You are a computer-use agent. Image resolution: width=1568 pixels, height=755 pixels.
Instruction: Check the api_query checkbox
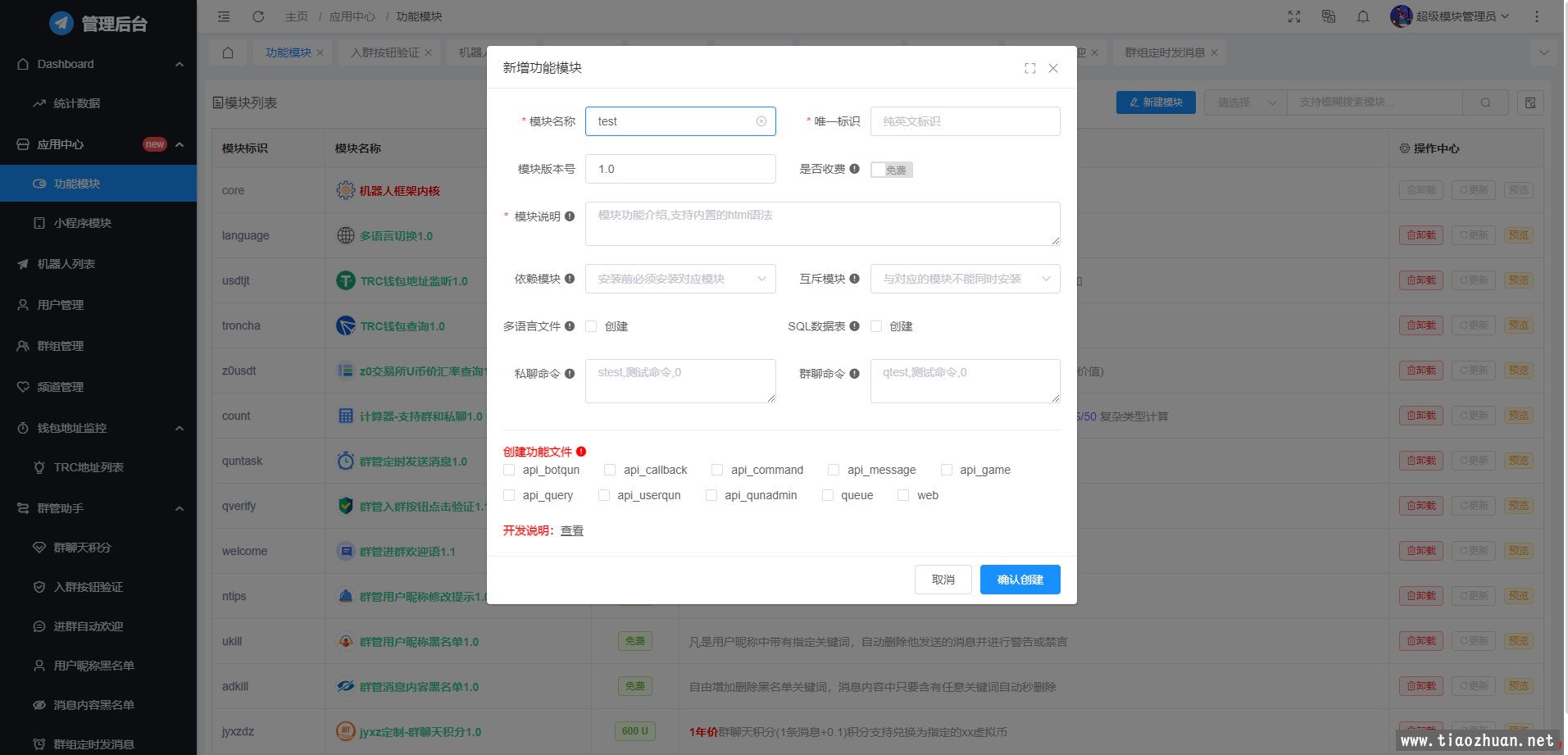pos(509,495)
